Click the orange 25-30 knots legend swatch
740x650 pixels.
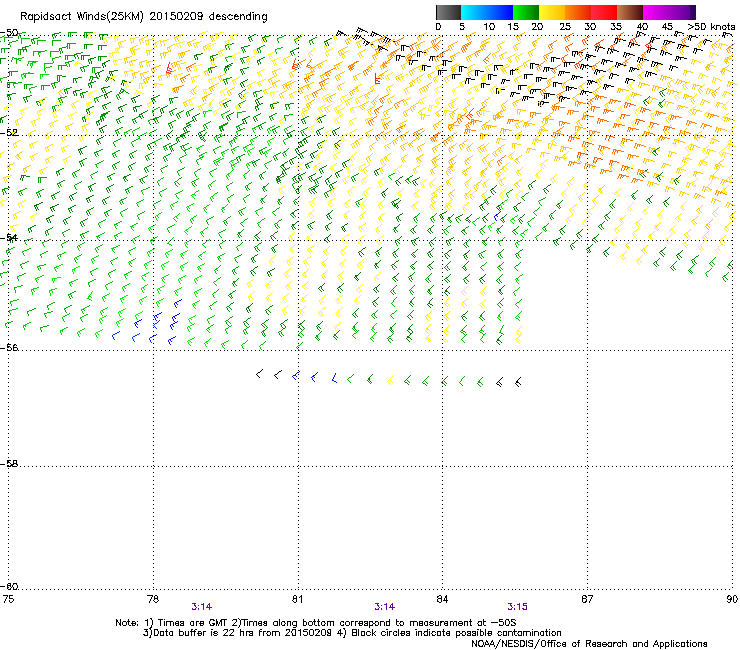coord(578,12)
